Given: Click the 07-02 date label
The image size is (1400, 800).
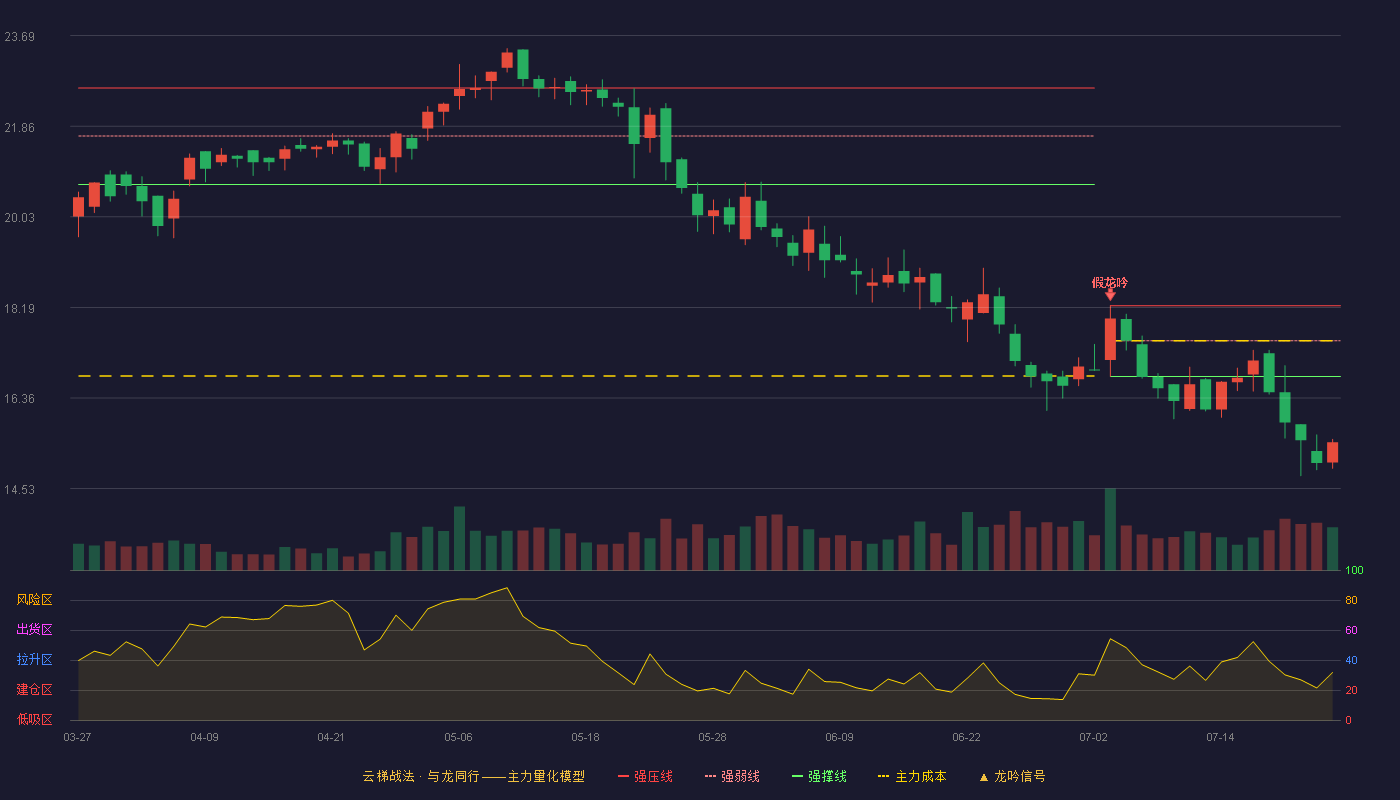Looking at the screenshot, I should (x=1093, y=737).
